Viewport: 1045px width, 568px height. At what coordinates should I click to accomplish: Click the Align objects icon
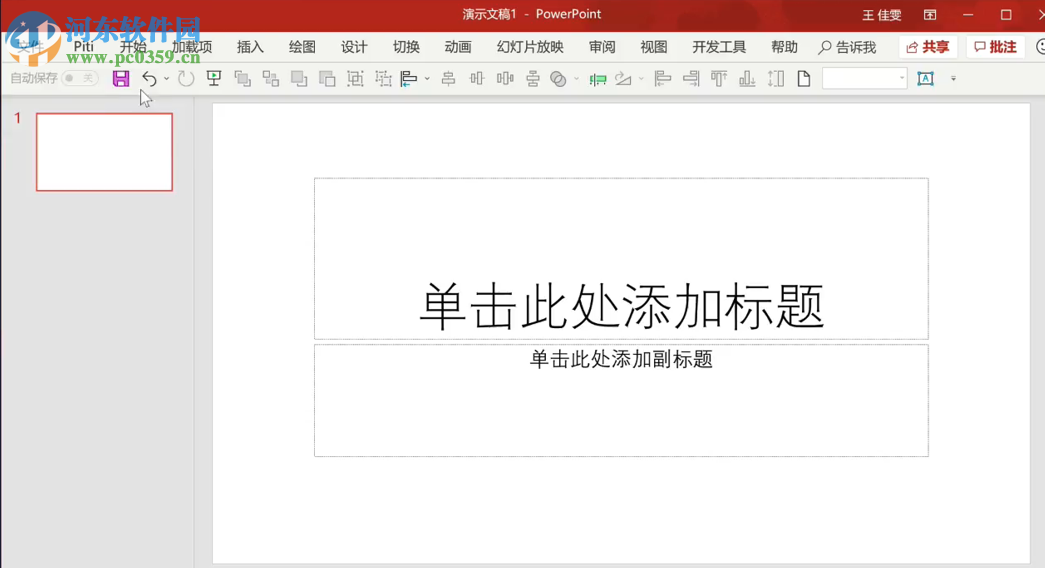[409, 79]
